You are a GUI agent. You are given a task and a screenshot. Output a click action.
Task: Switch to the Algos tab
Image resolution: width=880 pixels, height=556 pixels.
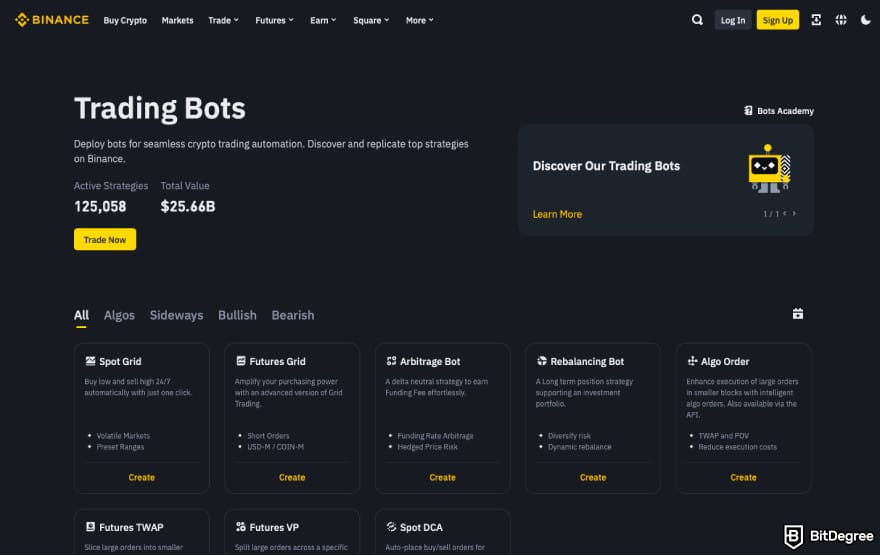point(119,315)
